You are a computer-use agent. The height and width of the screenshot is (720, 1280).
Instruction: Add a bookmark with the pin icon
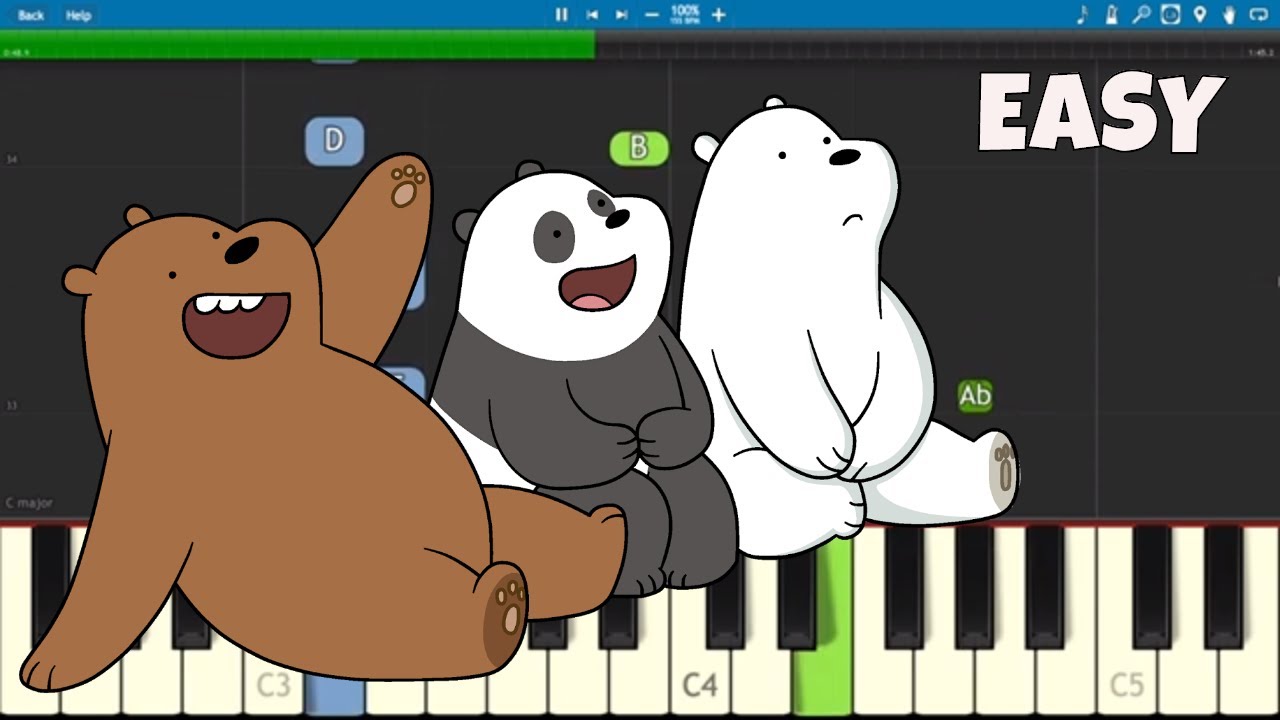point(1200,15)
